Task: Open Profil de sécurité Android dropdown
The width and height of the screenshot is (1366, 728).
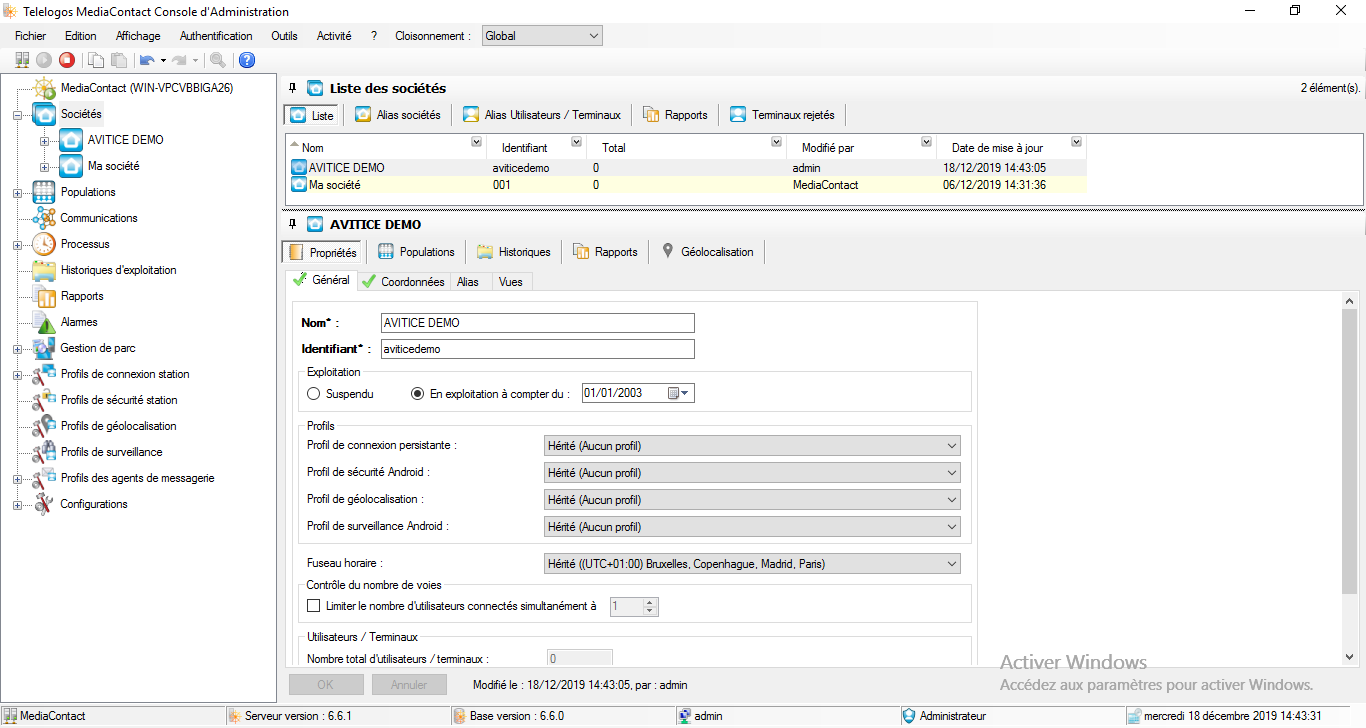Action: pos(752,472)
